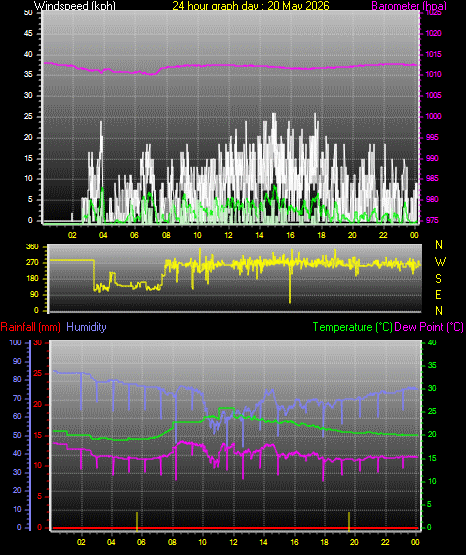Click the magenta 'Dew Point (°C)' legend label
The width and height of the screenshot is (466, 555).
point(429,327)
